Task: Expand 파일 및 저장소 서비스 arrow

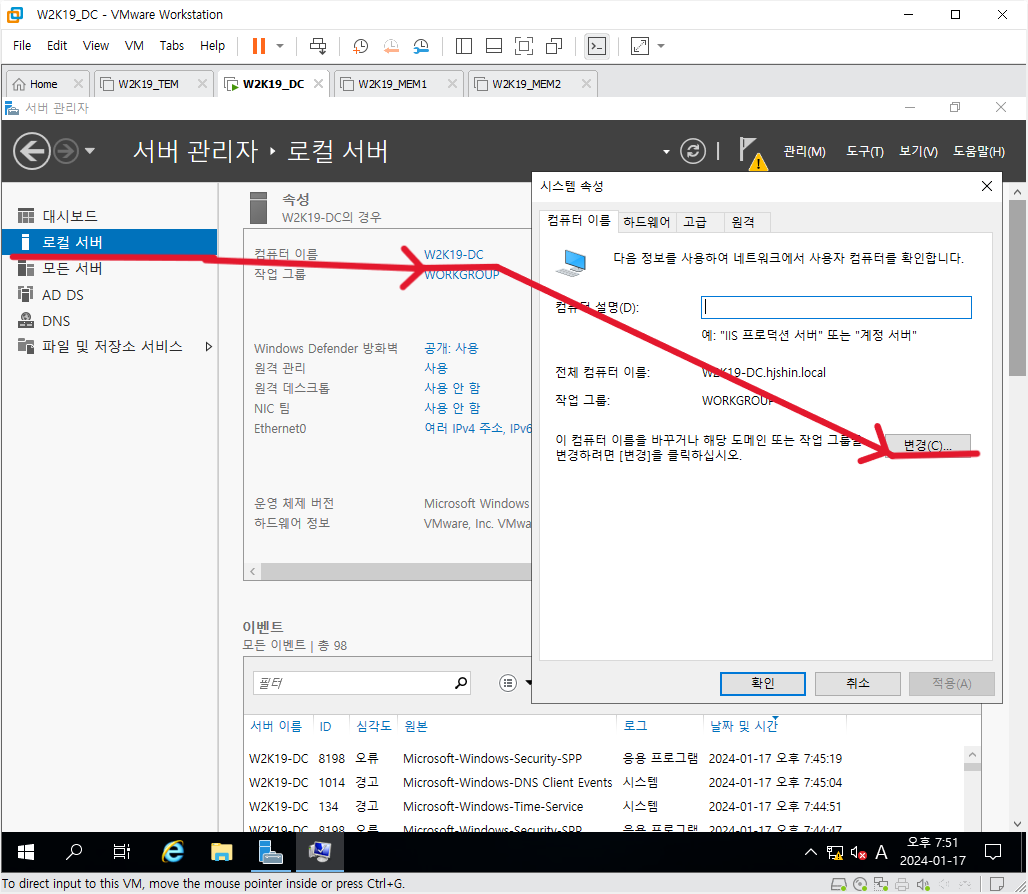Action: pos(208,347)
